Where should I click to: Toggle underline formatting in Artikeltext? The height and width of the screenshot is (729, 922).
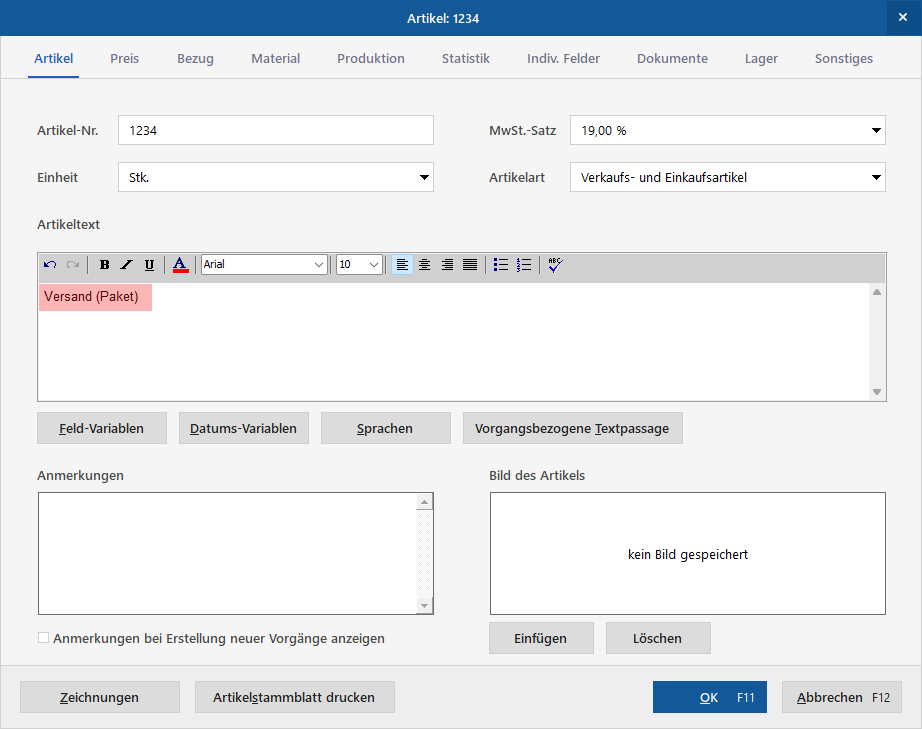point(149,265)
